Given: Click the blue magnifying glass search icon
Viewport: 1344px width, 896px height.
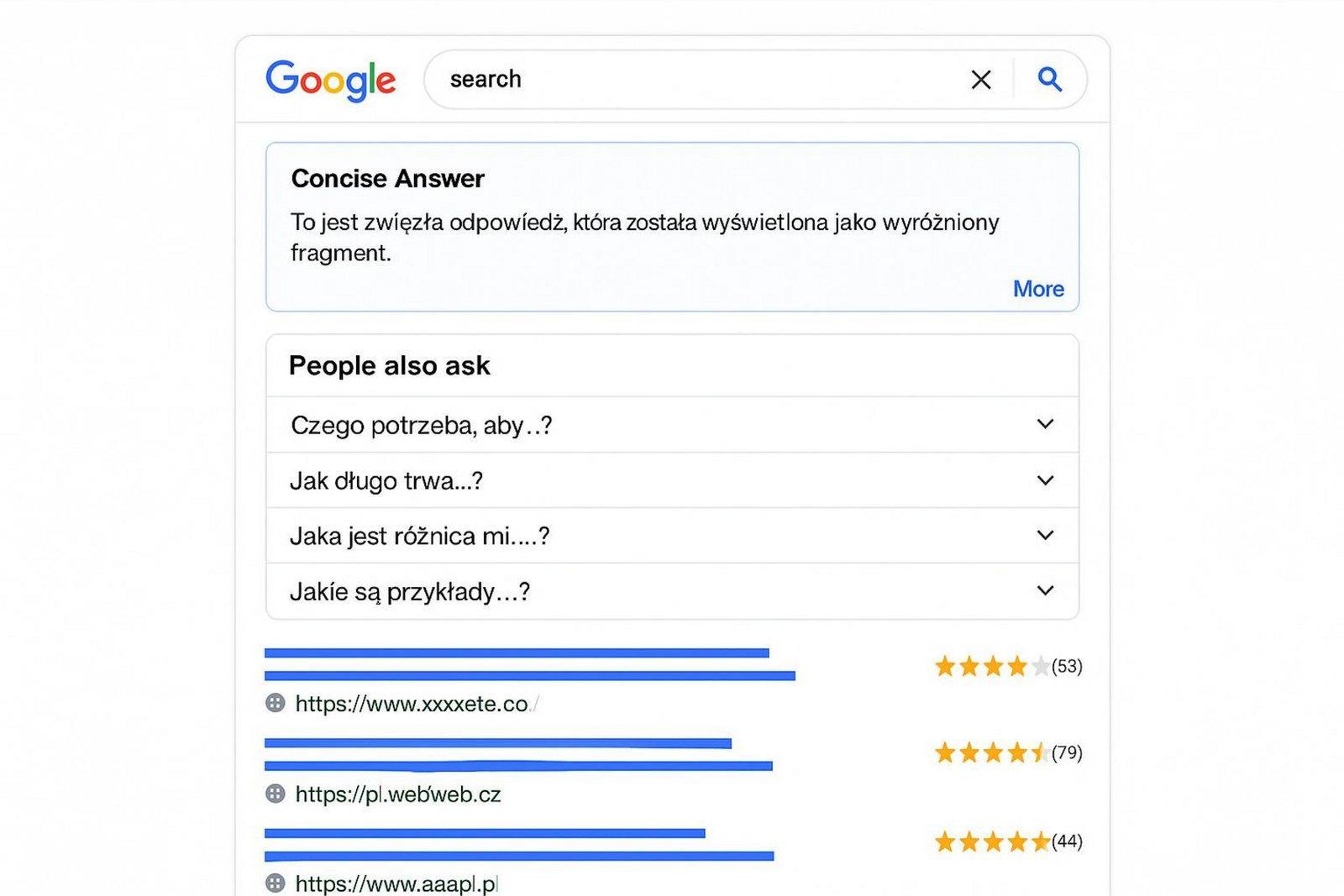Looking at the screenshot, I should click(x=1050, y=79).
